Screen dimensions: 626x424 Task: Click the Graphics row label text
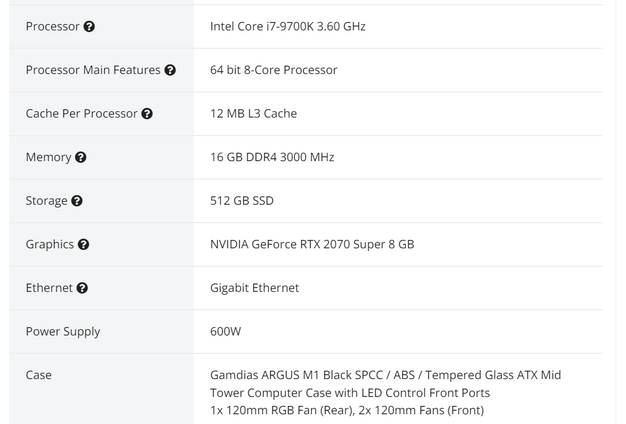[x=50, y=244]
